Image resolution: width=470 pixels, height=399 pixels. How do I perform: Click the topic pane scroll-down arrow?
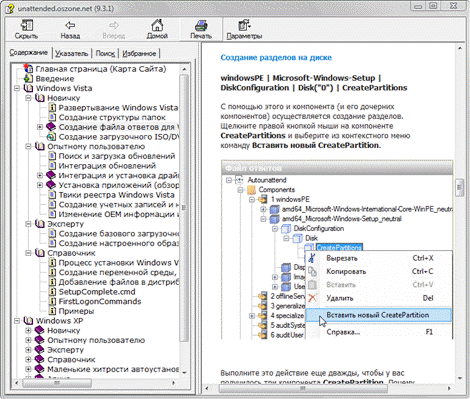coord(460,378)
